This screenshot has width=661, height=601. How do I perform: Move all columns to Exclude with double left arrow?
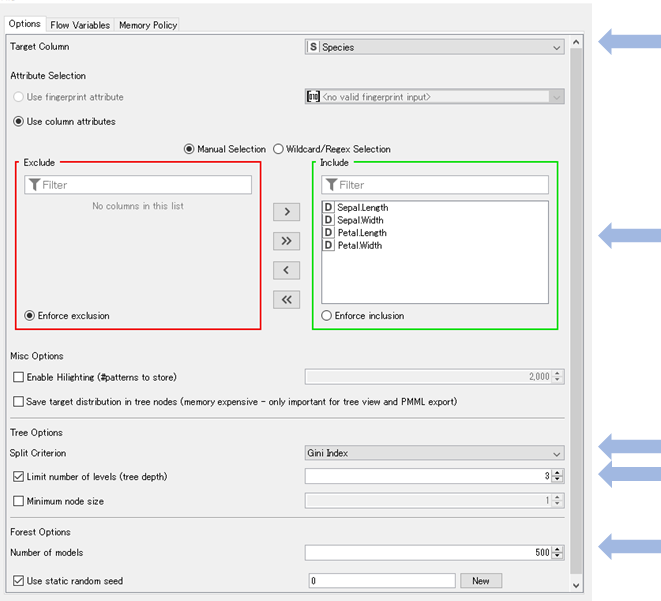click(x=286, y=300)
